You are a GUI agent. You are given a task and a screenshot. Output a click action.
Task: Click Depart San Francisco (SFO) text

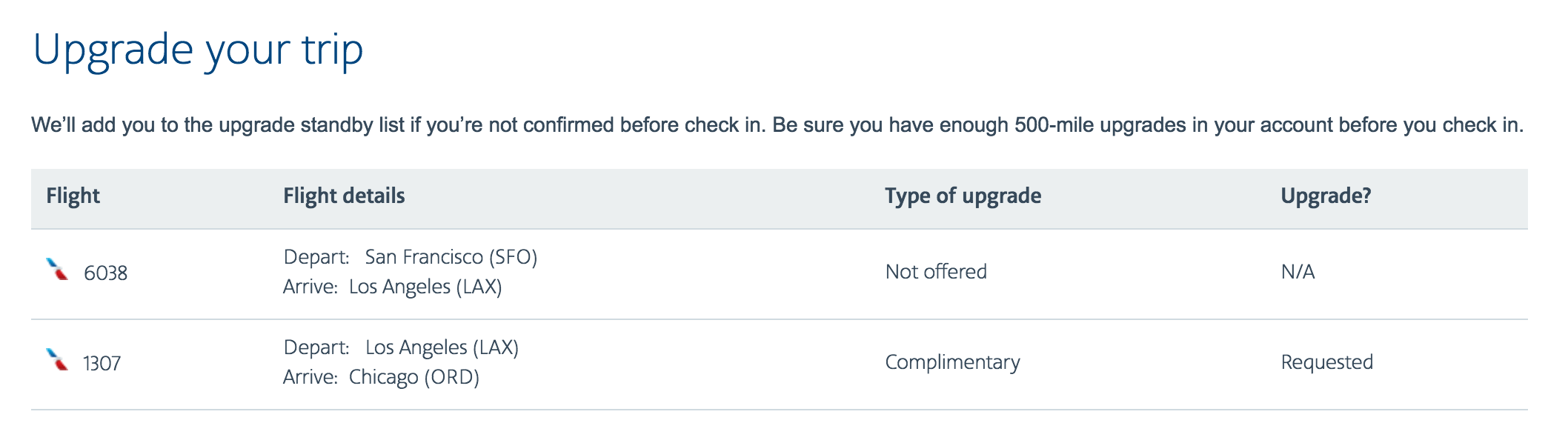[411, 257]
